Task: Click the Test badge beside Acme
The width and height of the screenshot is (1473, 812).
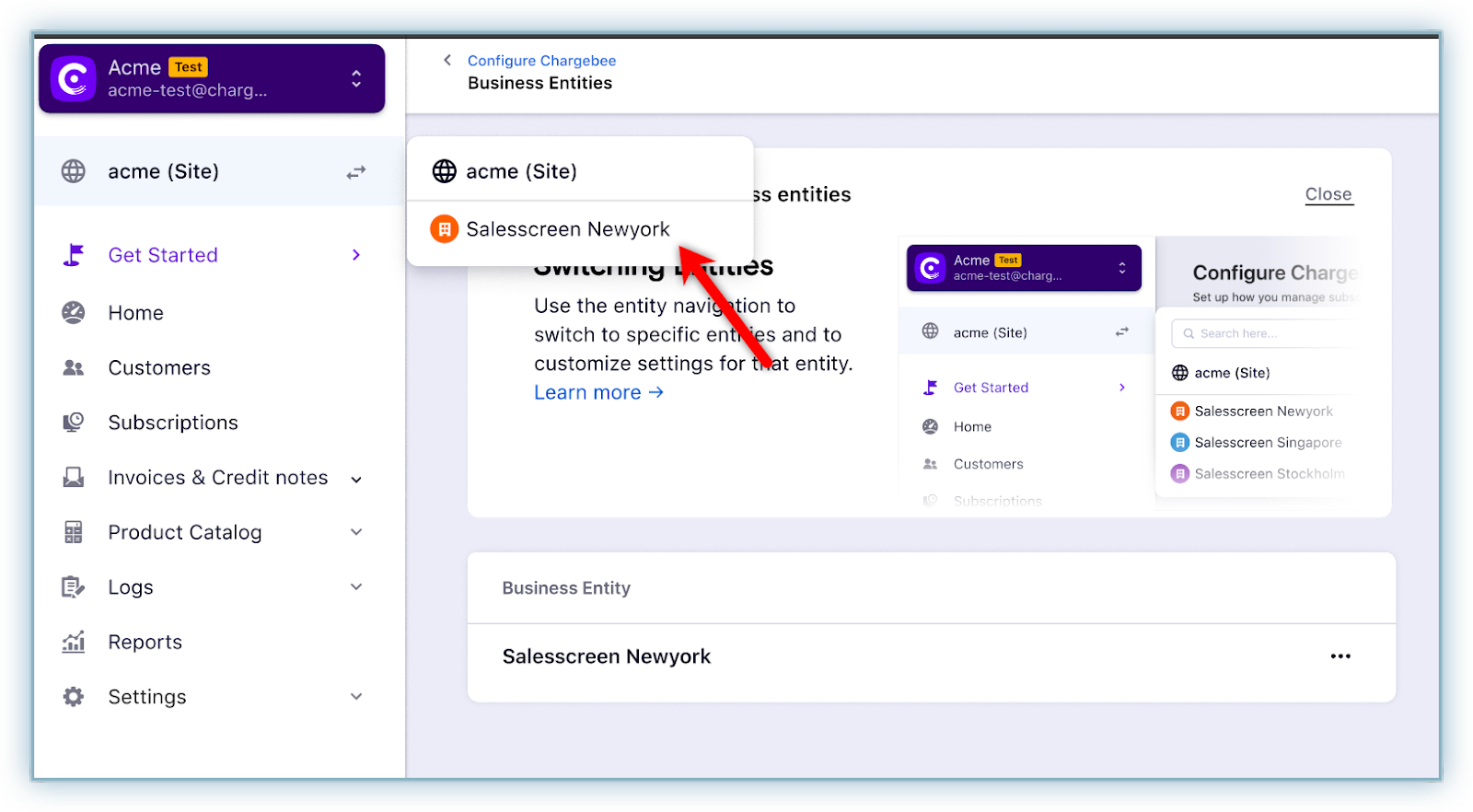Action: pos(189,67)
